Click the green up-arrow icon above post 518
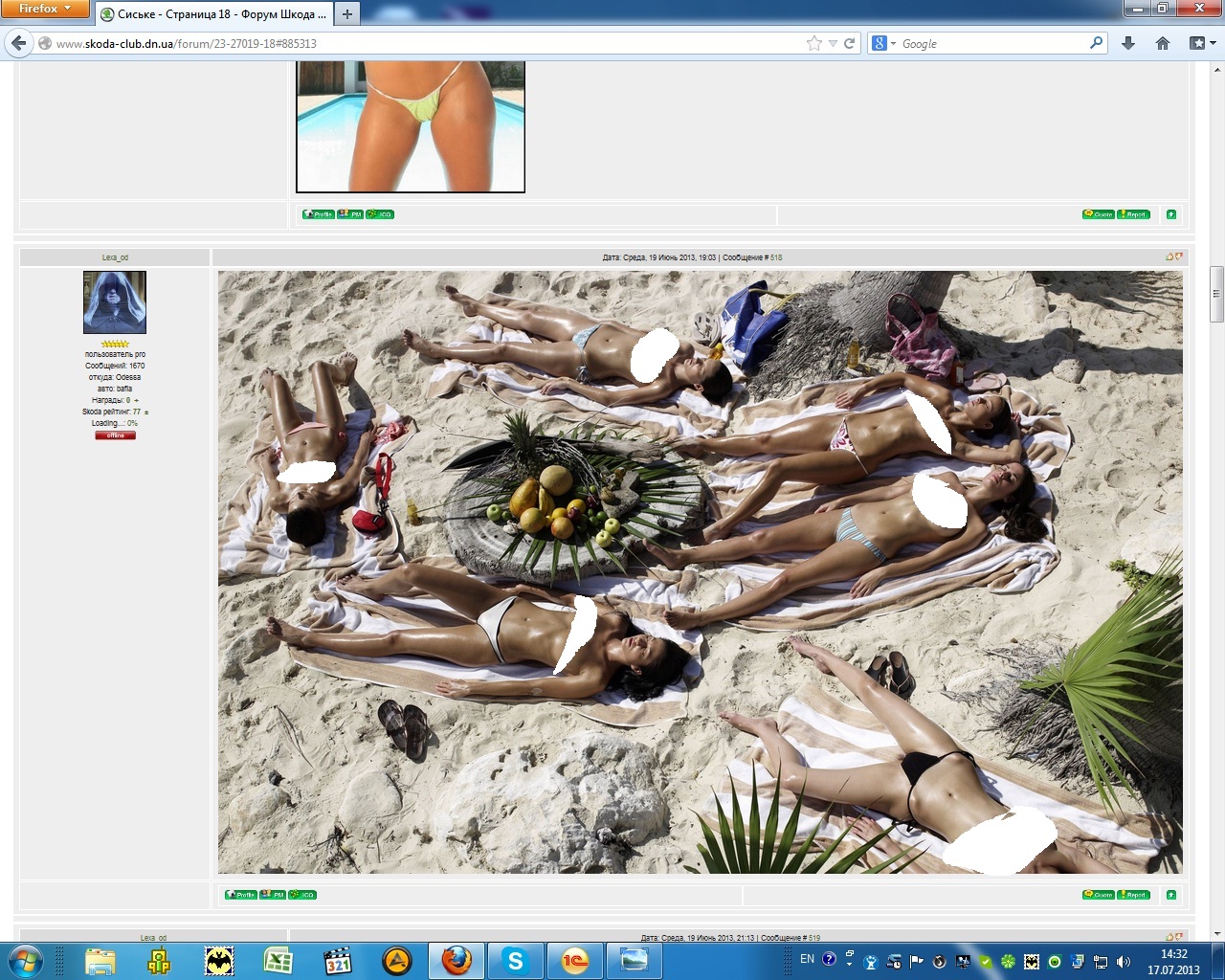Screen dimensions: 1225x980 pos(1171,214)
